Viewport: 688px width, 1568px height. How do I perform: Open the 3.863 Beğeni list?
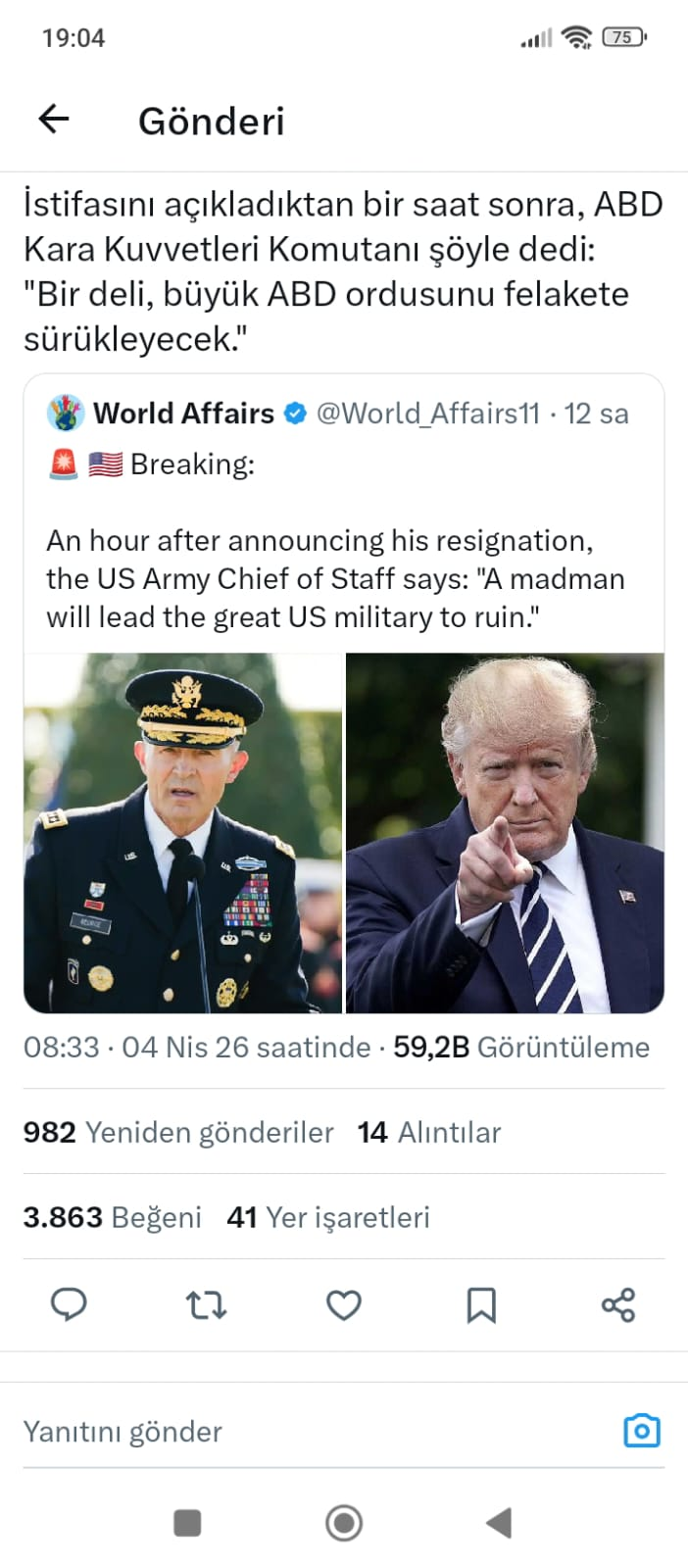(113, 1217)
